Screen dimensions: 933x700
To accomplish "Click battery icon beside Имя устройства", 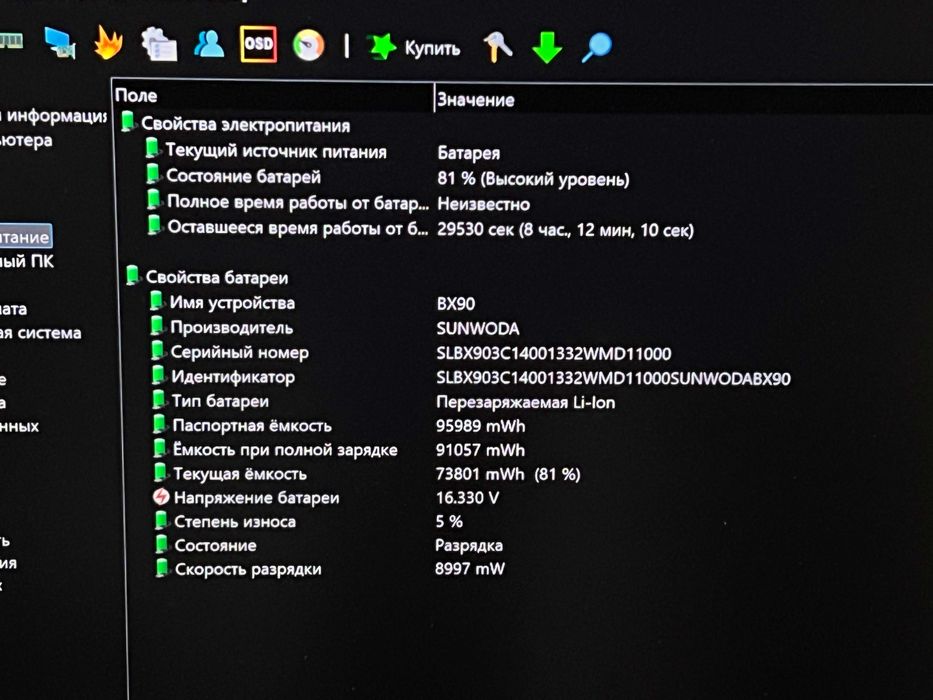I will pyautogui.click(x=156, y=301).
